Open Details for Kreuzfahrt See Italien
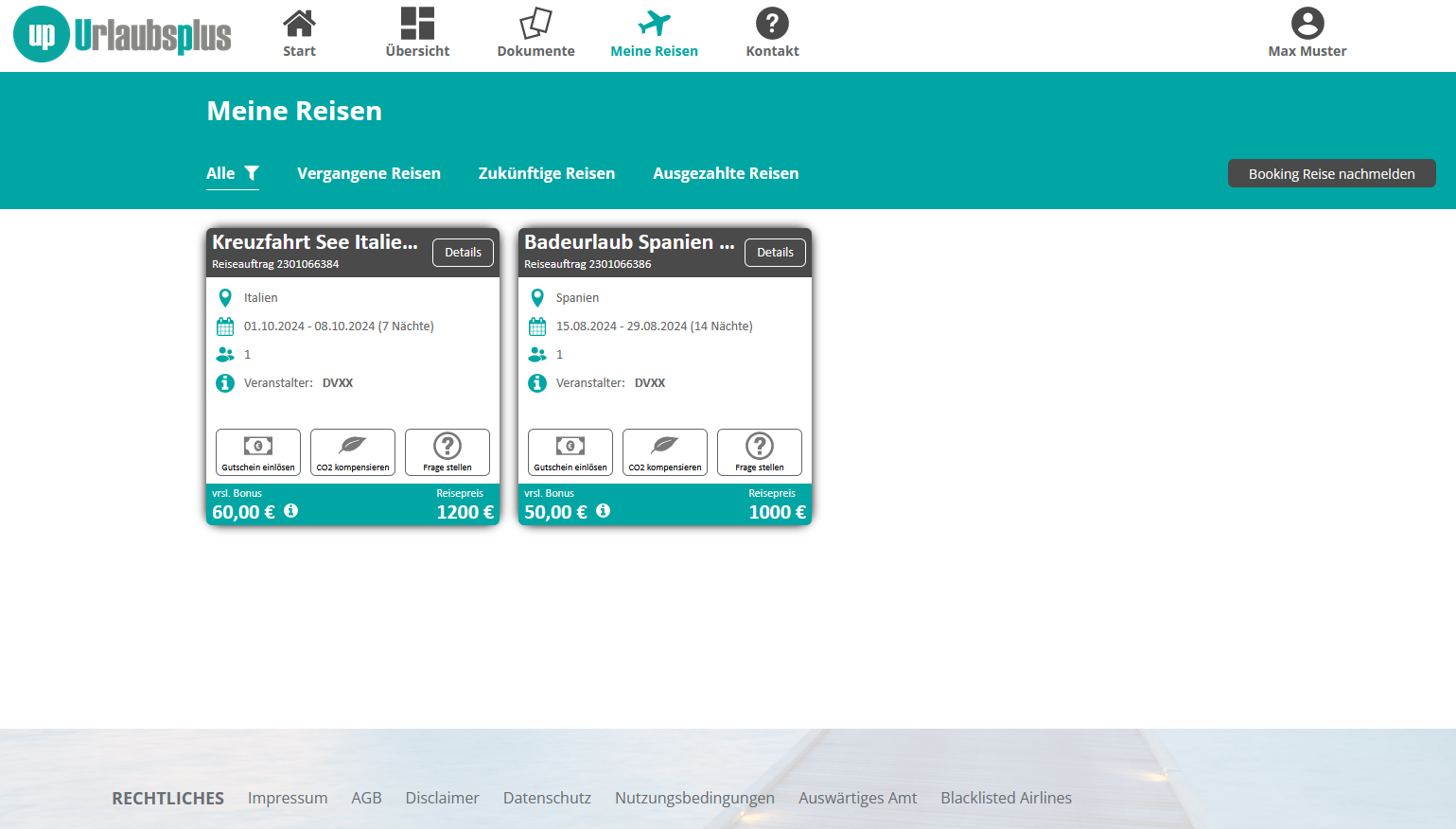This screenshot has width=1456, height=829. tap(463, 253)
